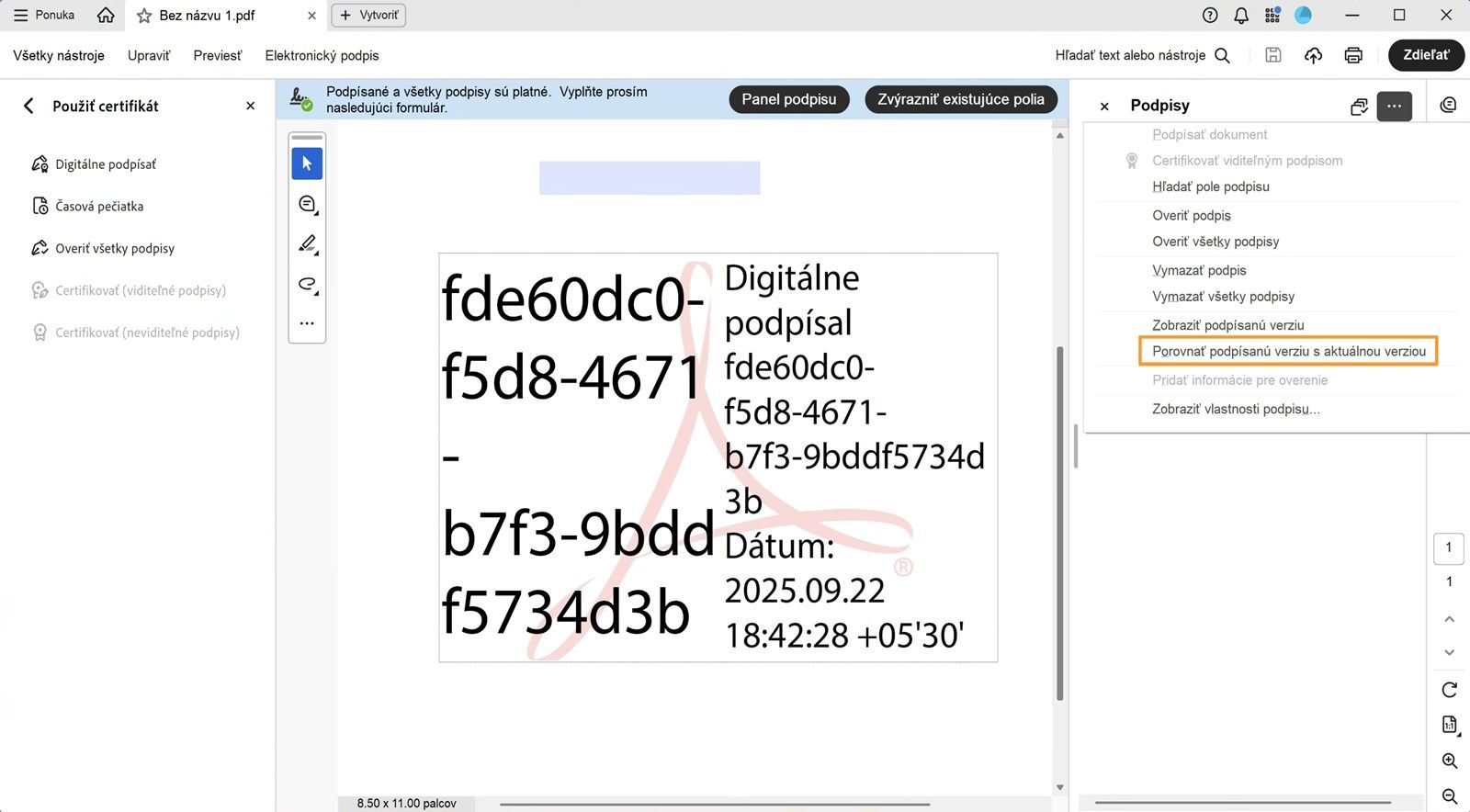1470x812 pixels.
Task: Click the 8.50 x 11.00 palcov page size
Action: [407, 804]
